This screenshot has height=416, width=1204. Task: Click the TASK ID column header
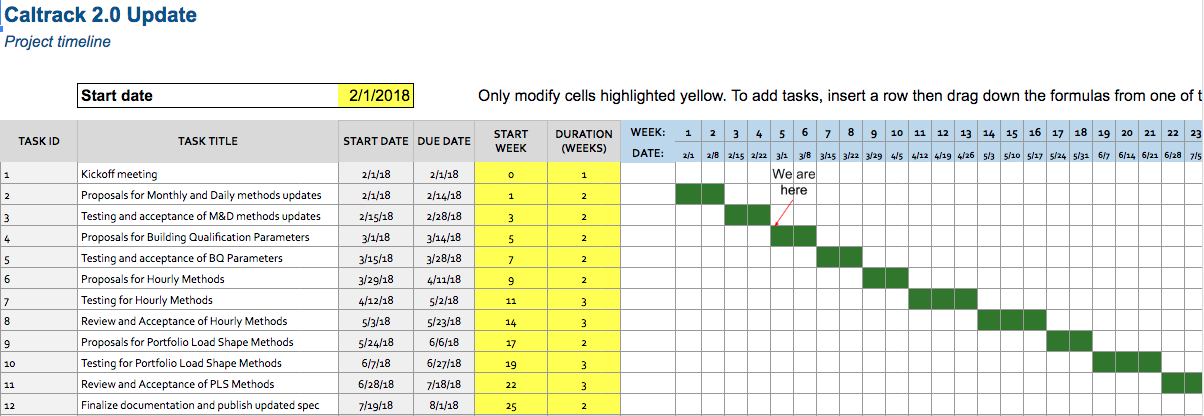point(39,142)
